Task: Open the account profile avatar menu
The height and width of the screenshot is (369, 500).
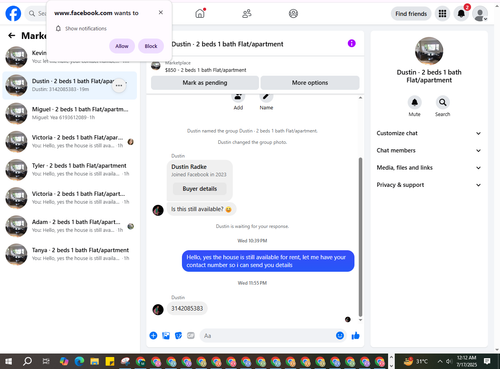Action: 480,14
